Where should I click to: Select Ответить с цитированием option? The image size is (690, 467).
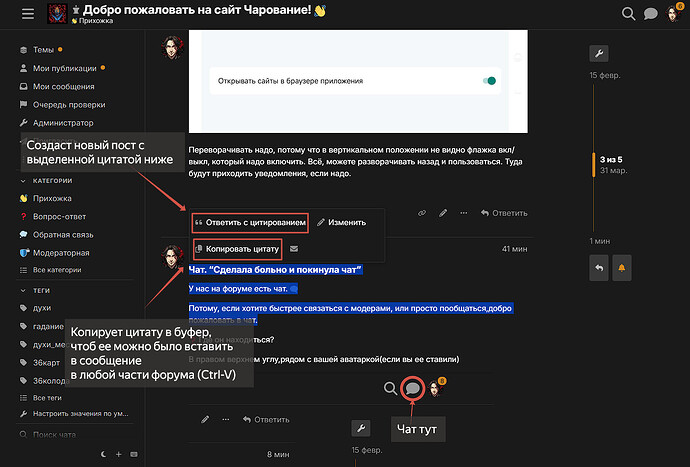click(x=250, y=223)
